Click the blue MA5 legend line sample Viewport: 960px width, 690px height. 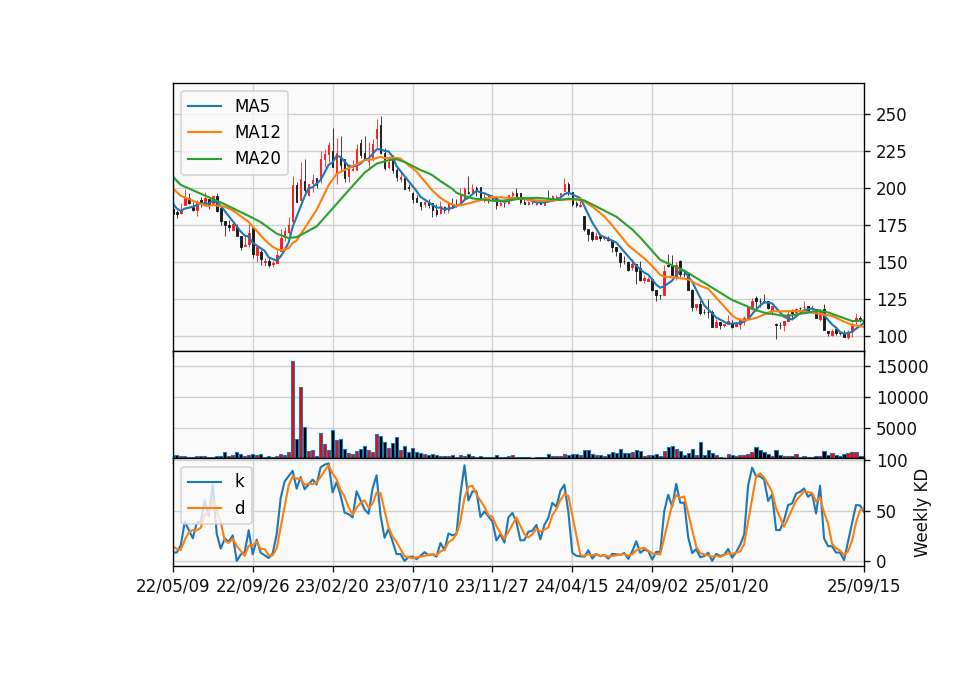pyautogui.click(x=204, y=106)
